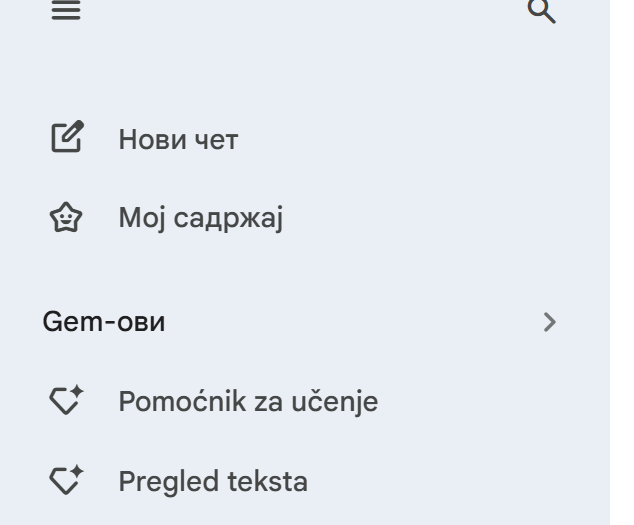
Task: Expand Gem-ови using the right chevron
Action: pos(547,322)
